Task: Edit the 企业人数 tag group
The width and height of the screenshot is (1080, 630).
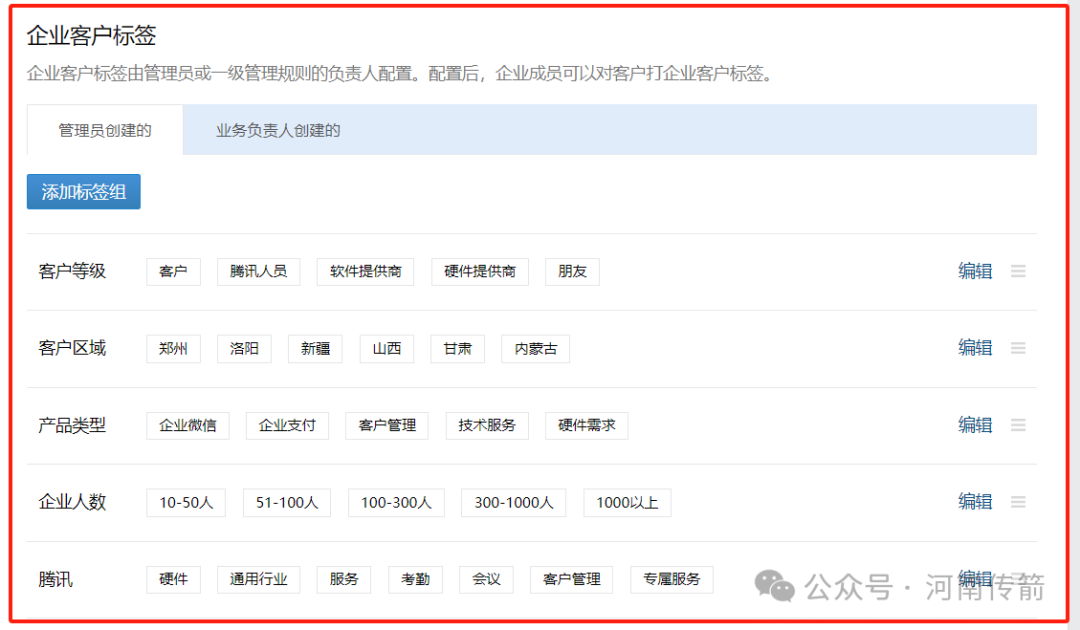Action: click(975, 502)
